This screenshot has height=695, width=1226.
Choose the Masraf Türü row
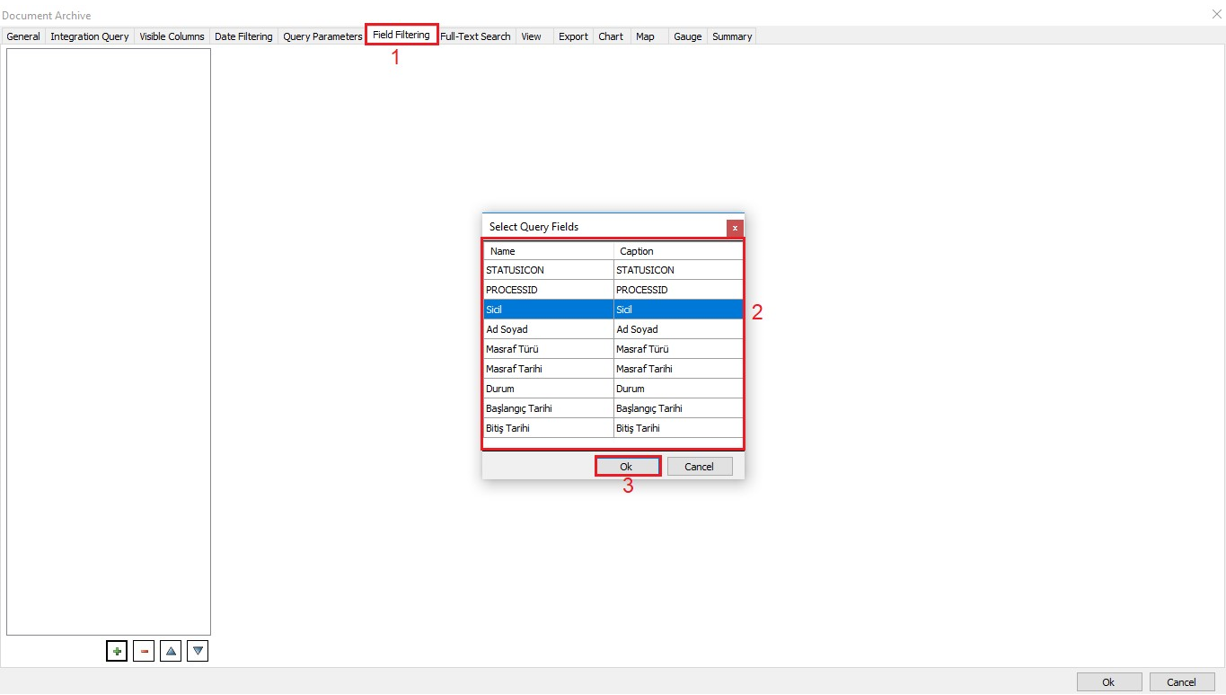coord(548,349)
